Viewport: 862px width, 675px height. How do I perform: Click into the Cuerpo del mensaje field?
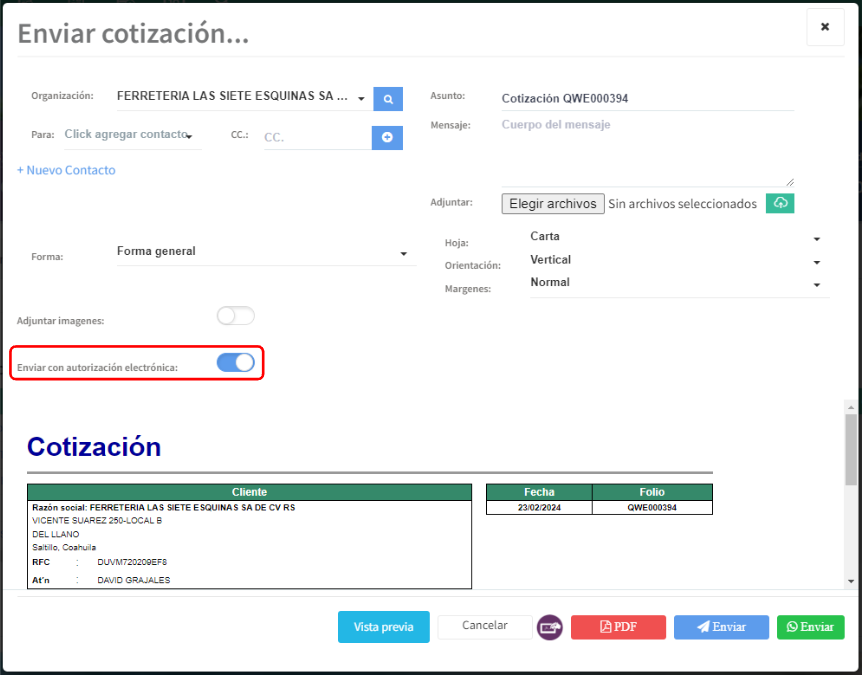pyautogui.click(x=646, y=150)
